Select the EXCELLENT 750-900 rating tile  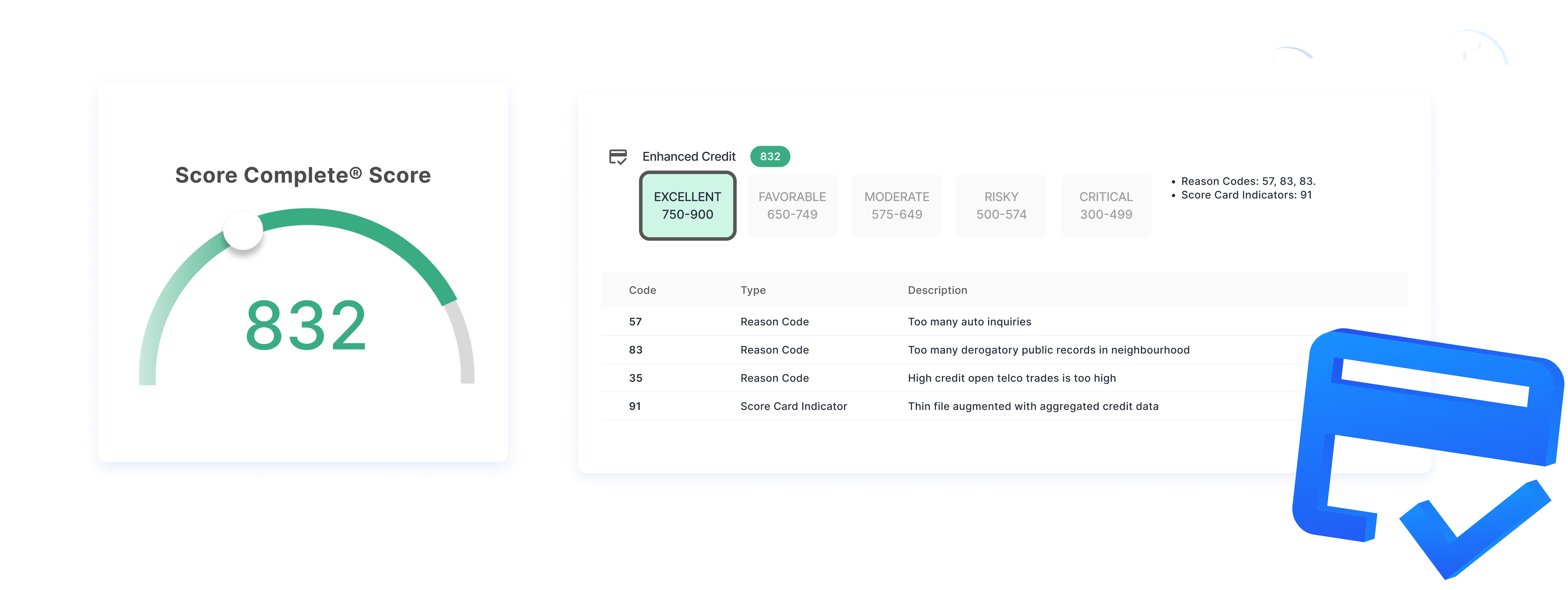click(687, 206)
